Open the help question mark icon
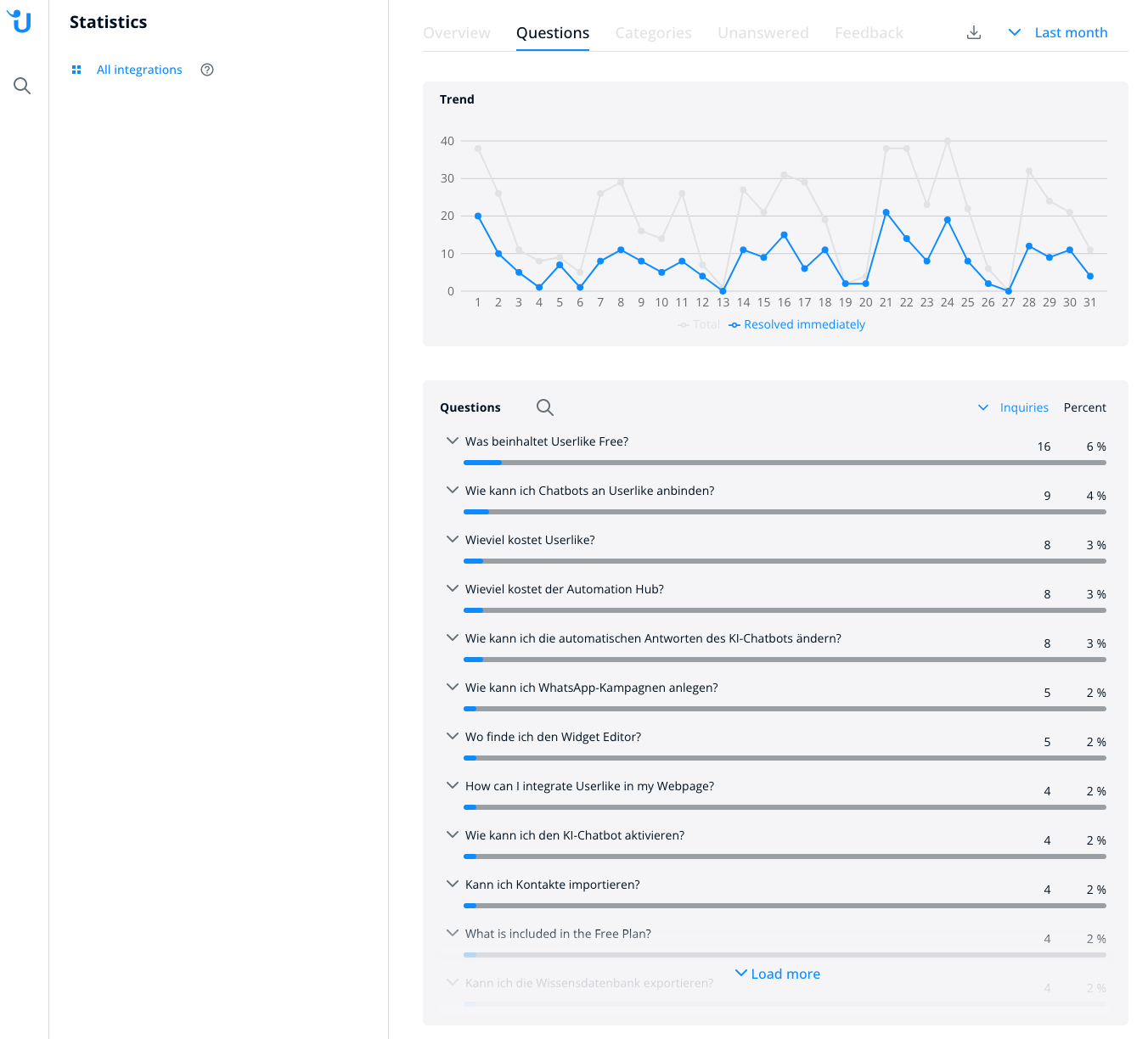This screenshot has height=1039, width=1148. click(207, 70)
